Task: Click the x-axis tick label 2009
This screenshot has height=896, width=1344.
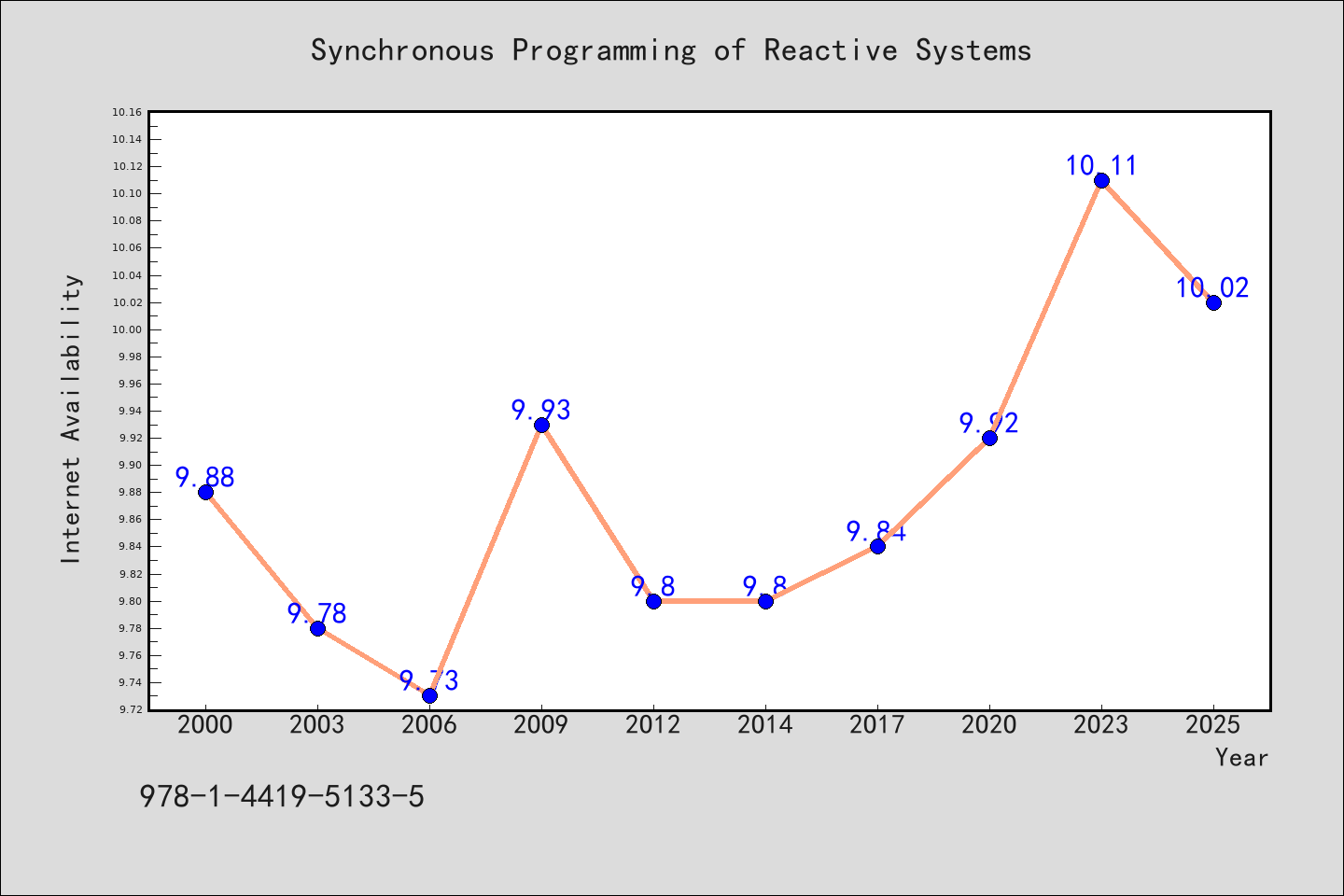Action: pyautogui.click(x=541, y=725)
